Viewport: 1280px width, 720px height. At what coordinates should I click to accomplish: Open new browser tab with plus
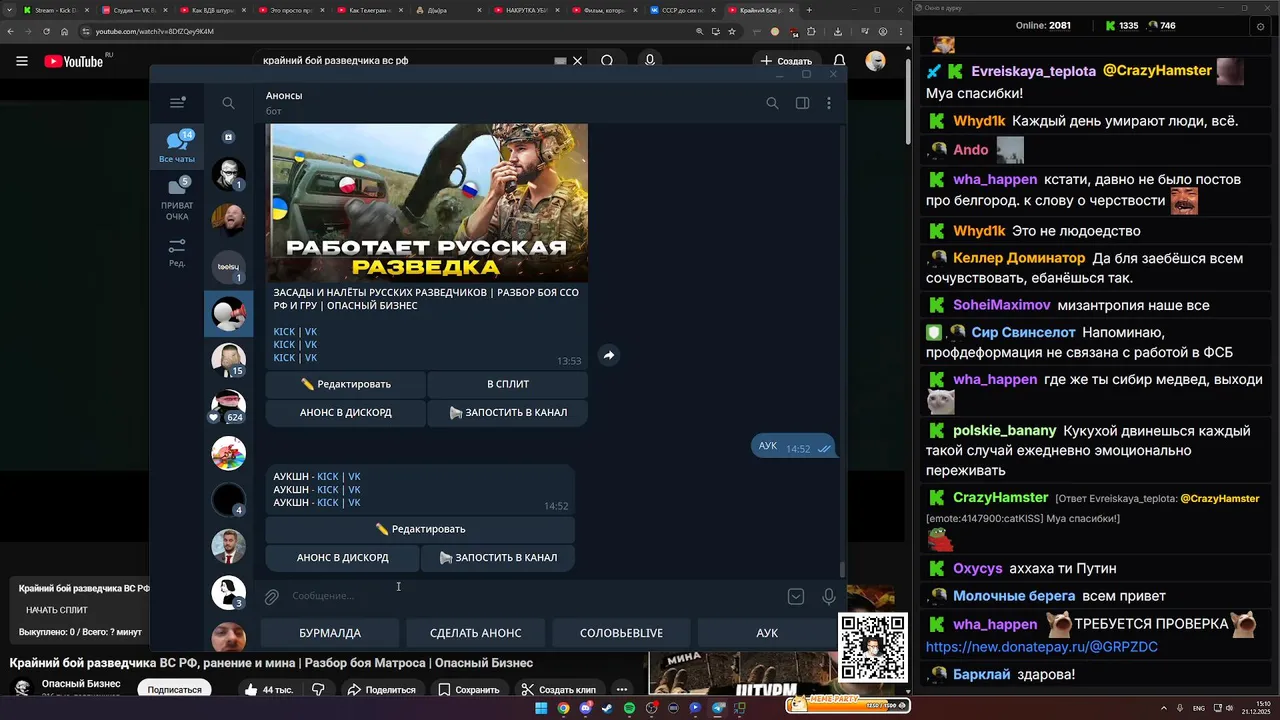point(809,10)
